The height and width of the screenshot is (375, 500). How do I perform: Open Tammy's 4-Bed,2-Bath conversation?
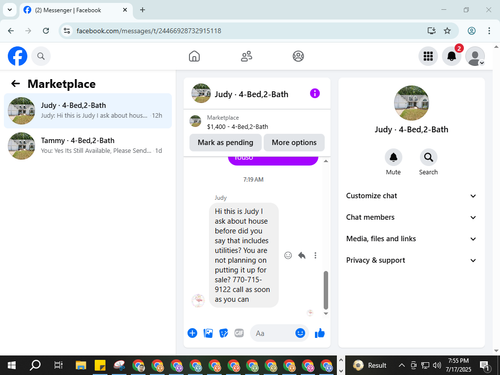coord(88,146)
